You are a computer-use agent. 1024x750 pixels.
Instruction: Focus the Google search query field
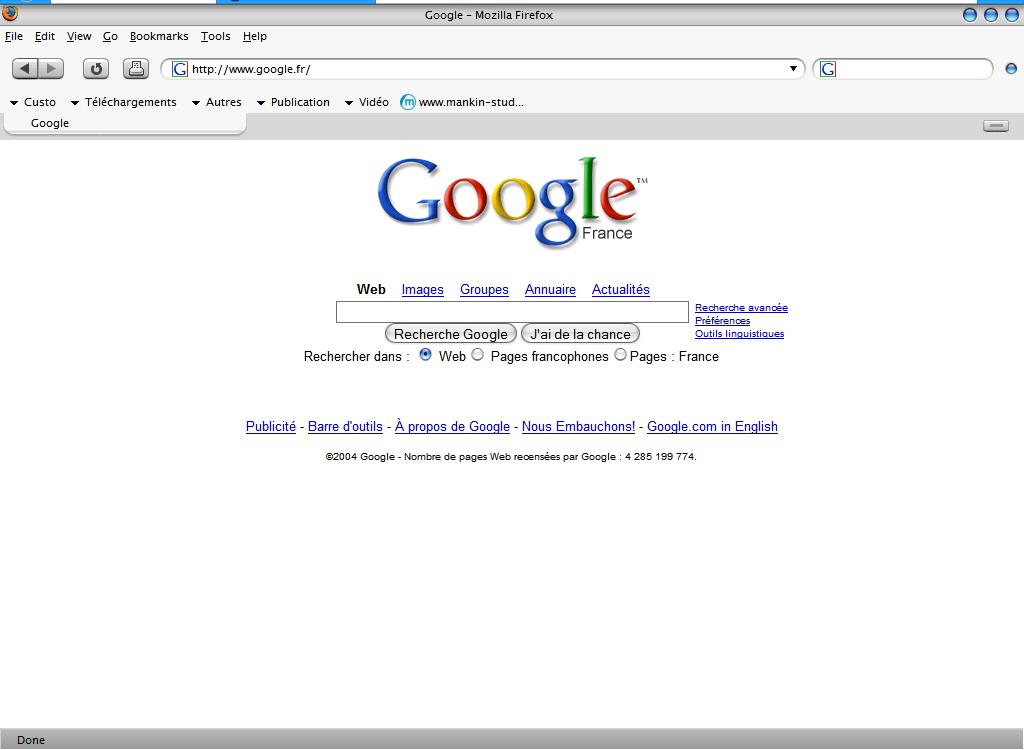pos(512,312)
